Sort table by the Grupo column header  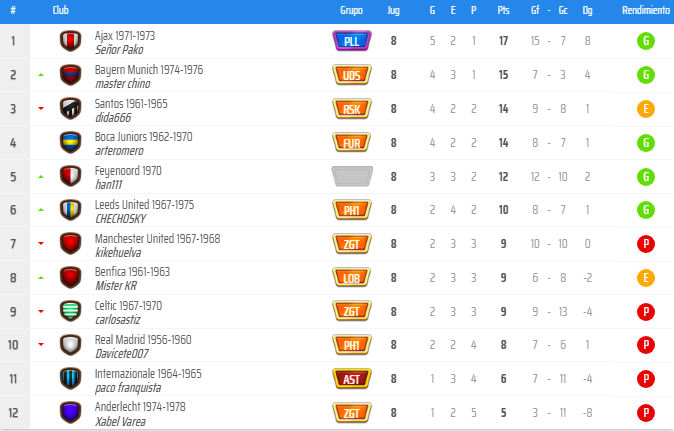tap(351, 10)
